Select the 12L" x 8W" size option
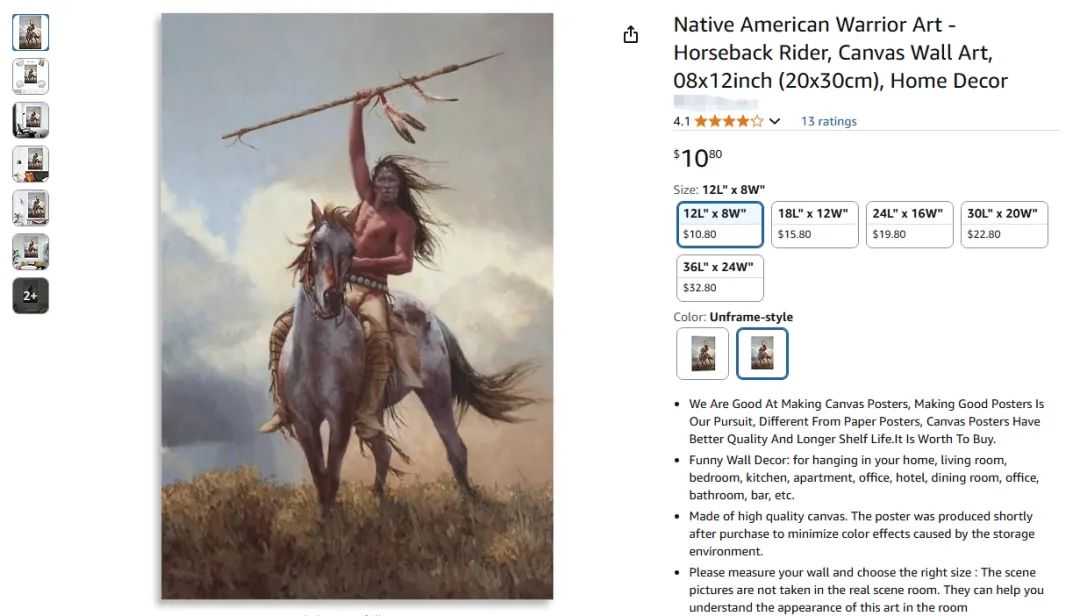This screenshot has height=616, width=1080. click(x=720, y=224)
